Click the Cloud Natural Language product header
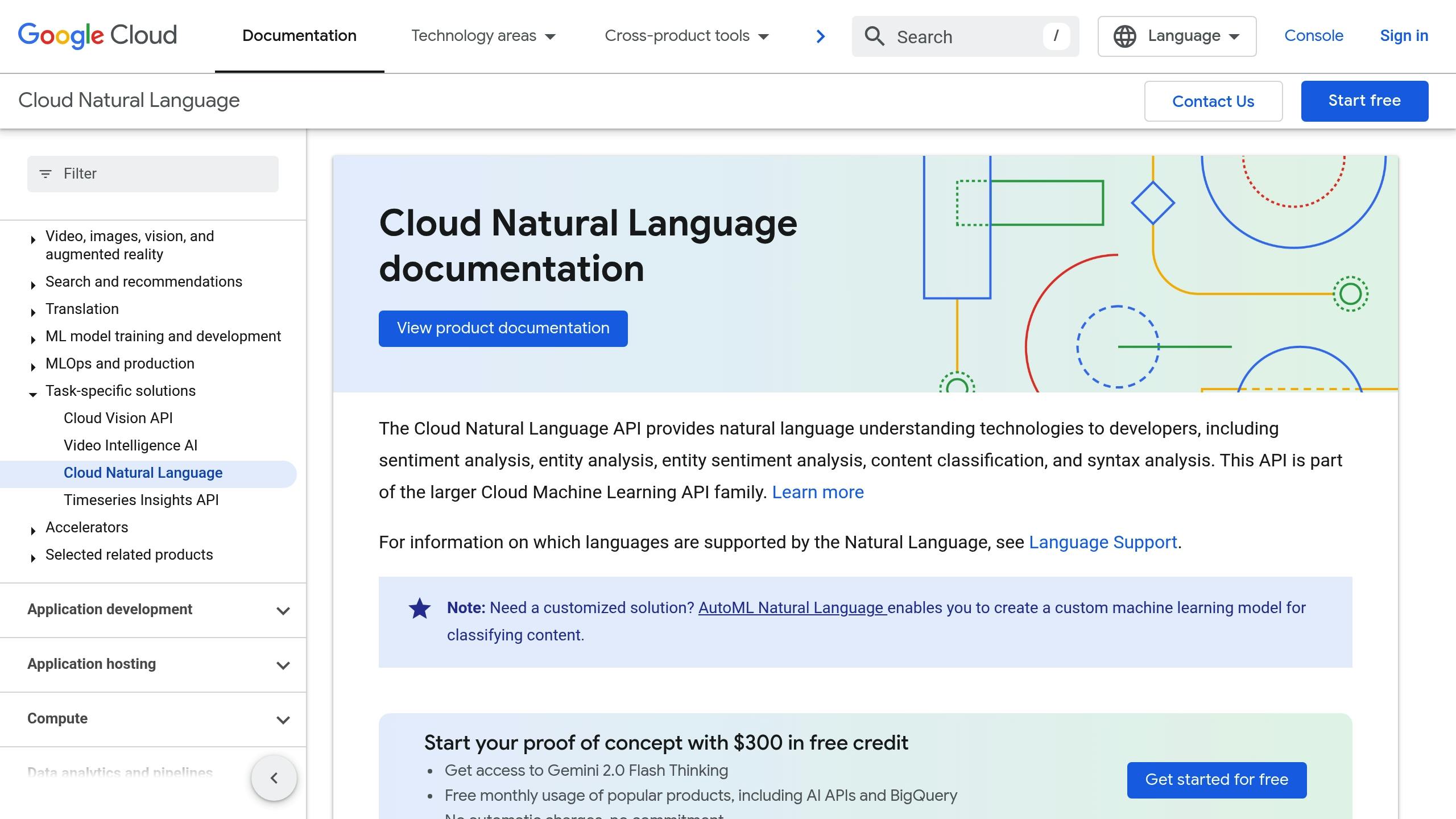The image size is (1456, 819). (x=129, y=101)
